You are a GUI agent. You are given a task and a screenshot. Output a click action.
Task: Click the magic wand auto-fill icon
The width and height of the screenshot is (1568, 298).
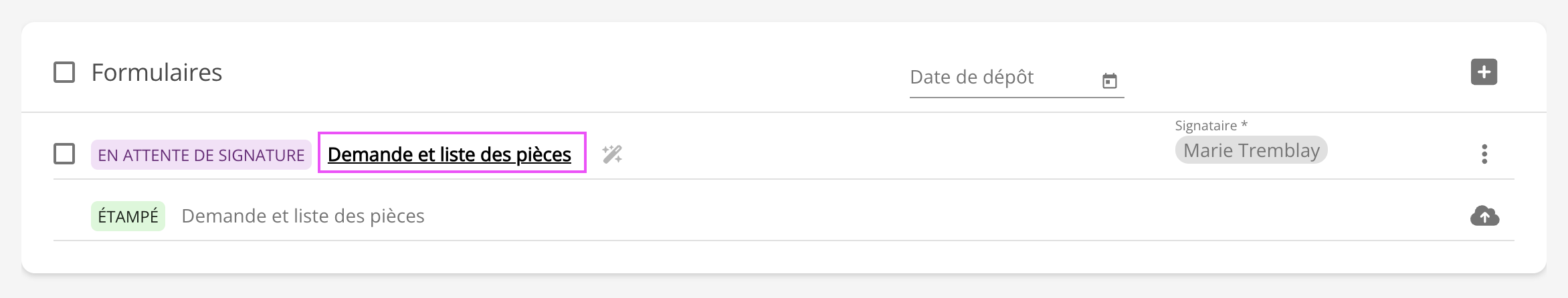pyautogui.click(x=611, y=154)
